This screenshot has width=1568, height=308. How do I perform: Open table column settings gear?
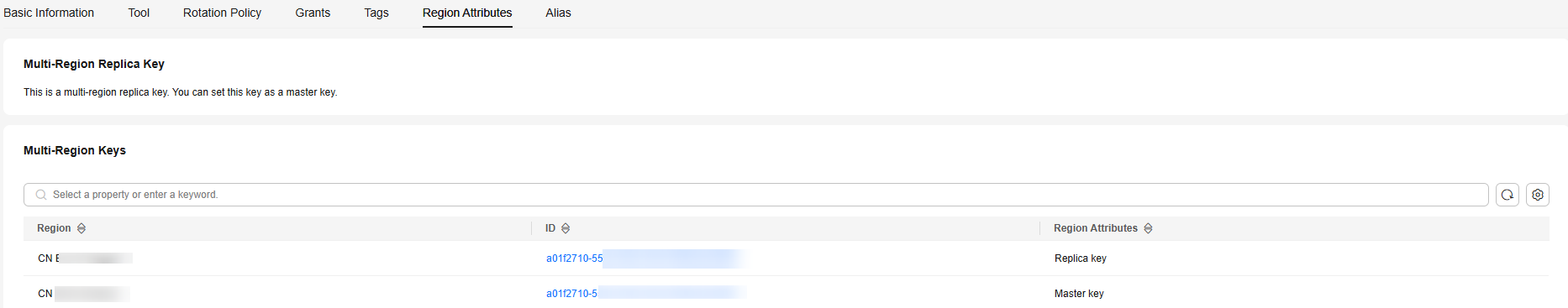click(1538, 195)
